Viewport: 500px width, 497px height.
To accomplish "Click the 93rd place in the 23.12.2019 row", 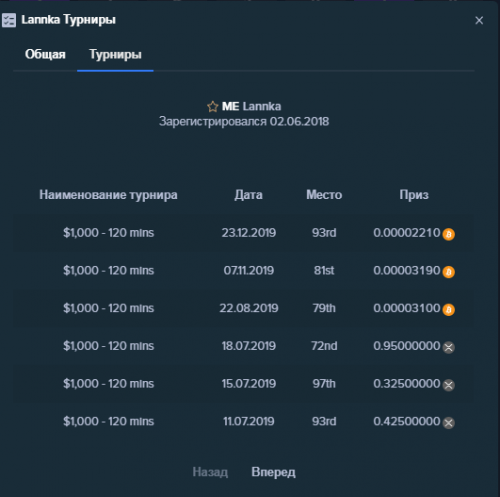I will click(324, 232).
